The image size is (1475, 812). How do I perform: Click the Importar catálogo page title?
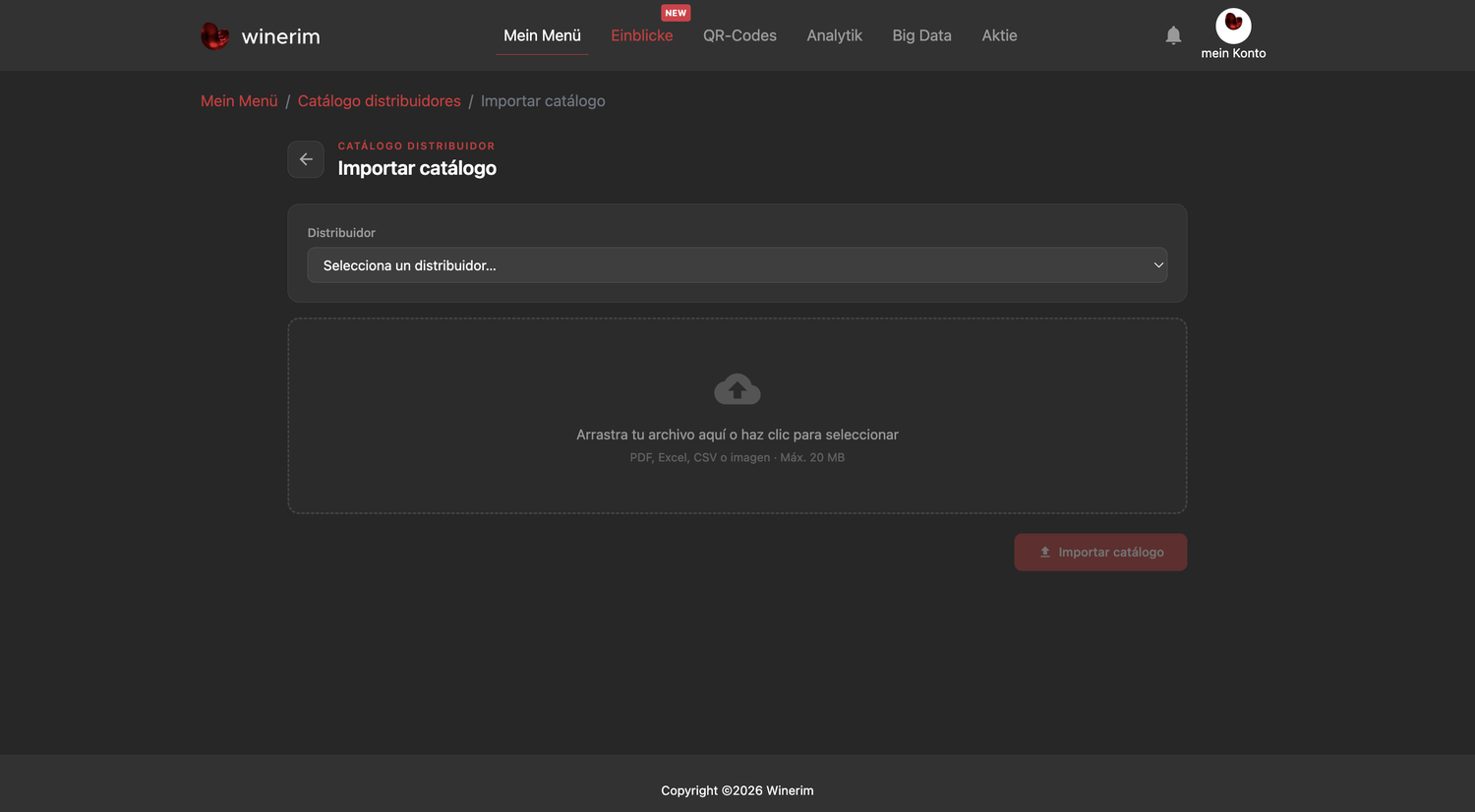(x=417, y=168)
